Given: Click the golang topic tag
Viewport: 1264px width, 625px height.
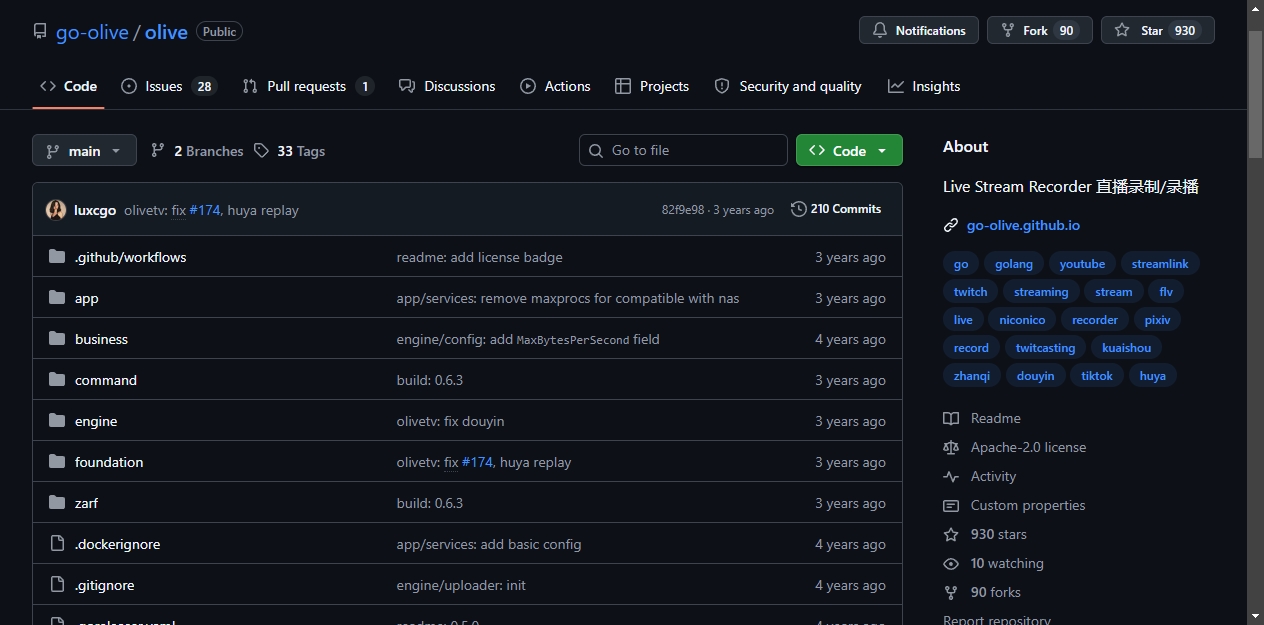Looking at the screenshot, I should [x=1014, y=264].
